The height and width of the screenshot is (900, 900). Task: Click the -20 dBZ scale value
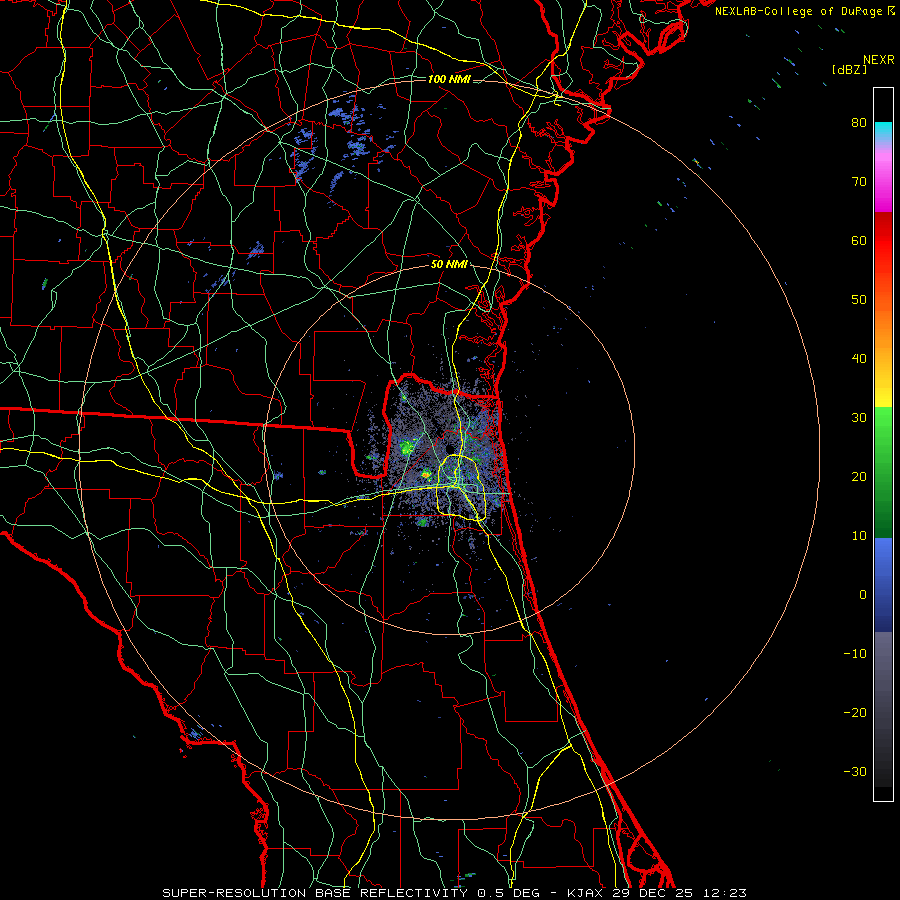pos(855,713)
